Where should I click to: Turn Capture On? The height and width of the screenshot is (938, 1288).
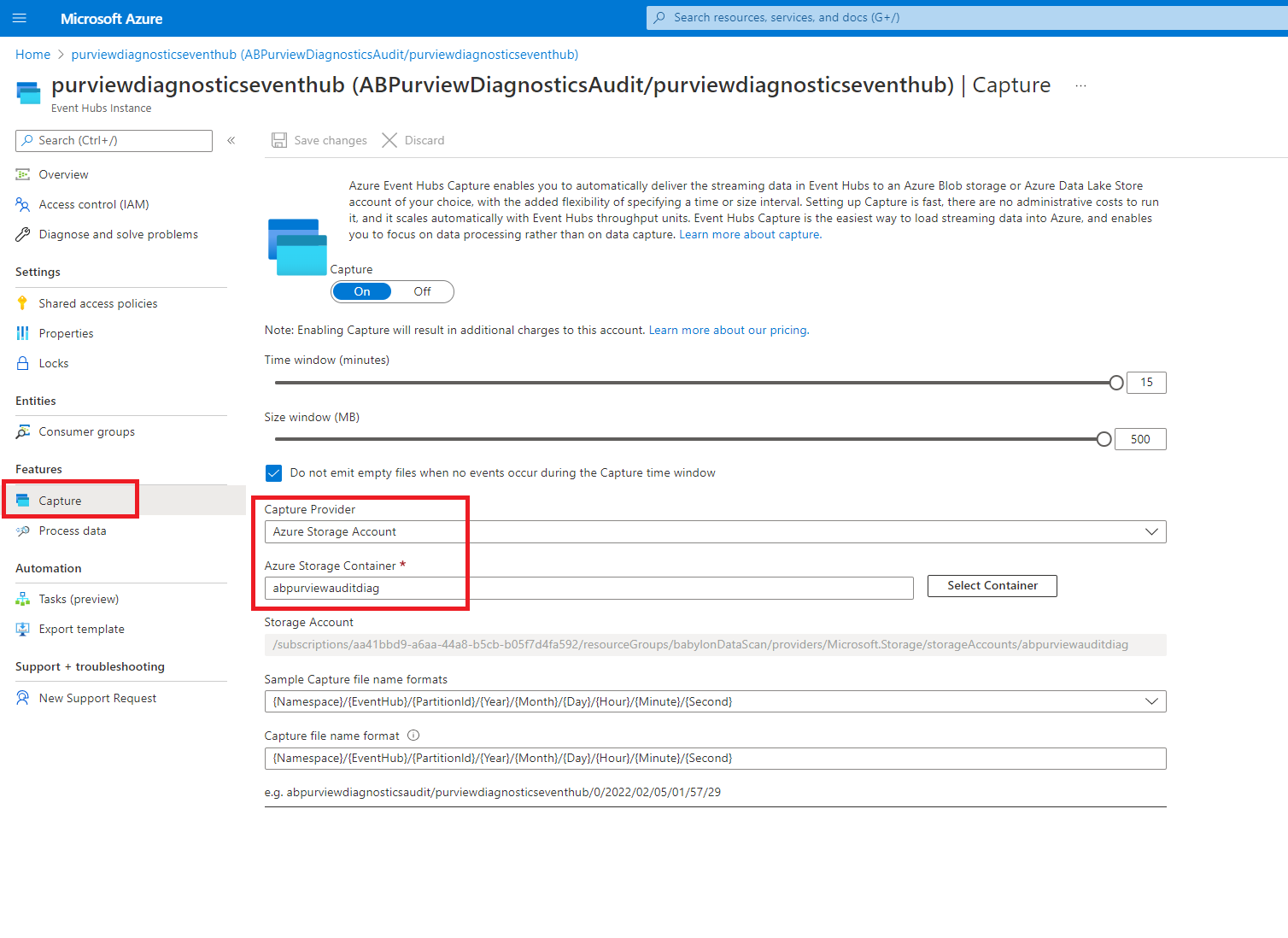362,291
